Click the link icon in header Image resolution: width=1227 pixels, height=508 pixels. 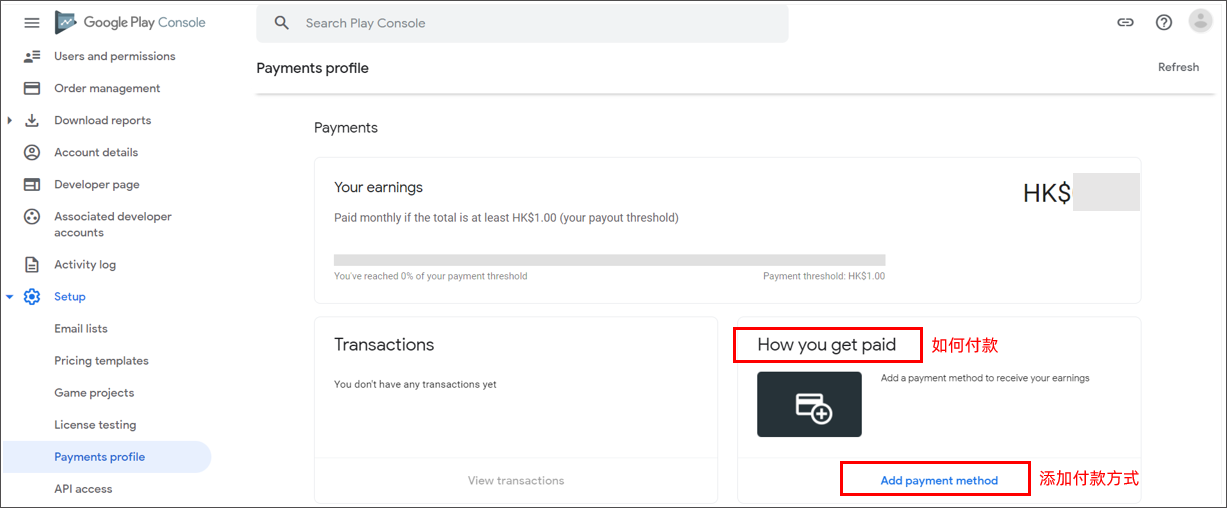1125,22
